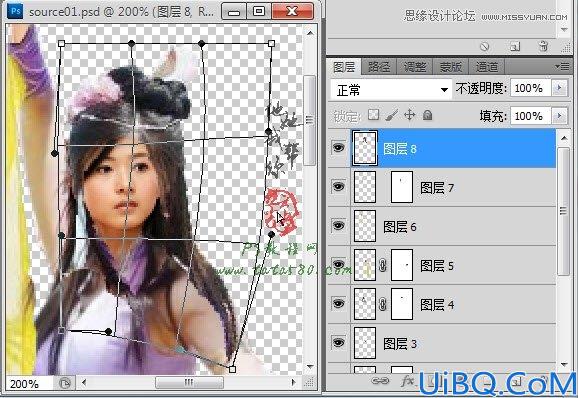Open the layers panel flyout menu
This screenshot has height=398, width=578.
562,67
